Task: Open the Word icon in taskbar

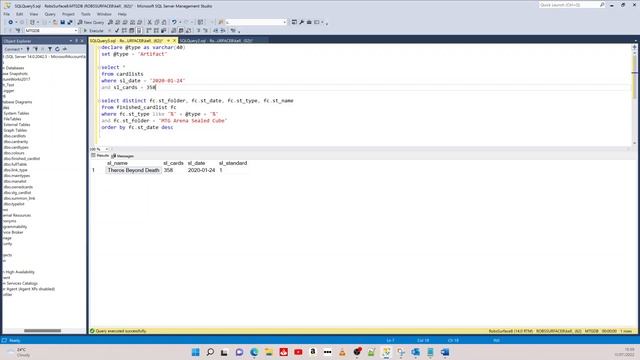Action: coord(445,352)
